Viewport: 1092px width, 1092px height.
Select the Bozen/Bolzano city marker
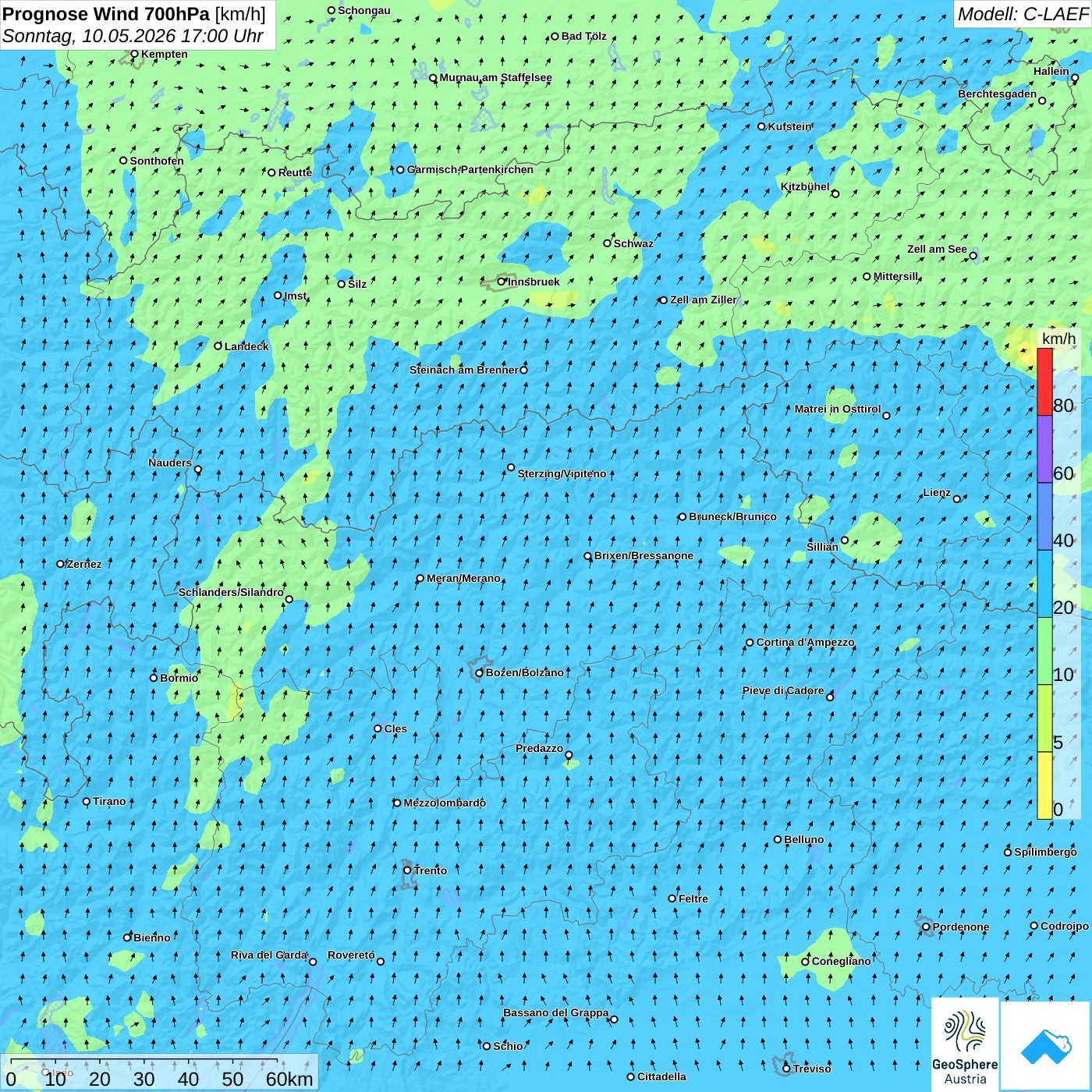[480, 672]
